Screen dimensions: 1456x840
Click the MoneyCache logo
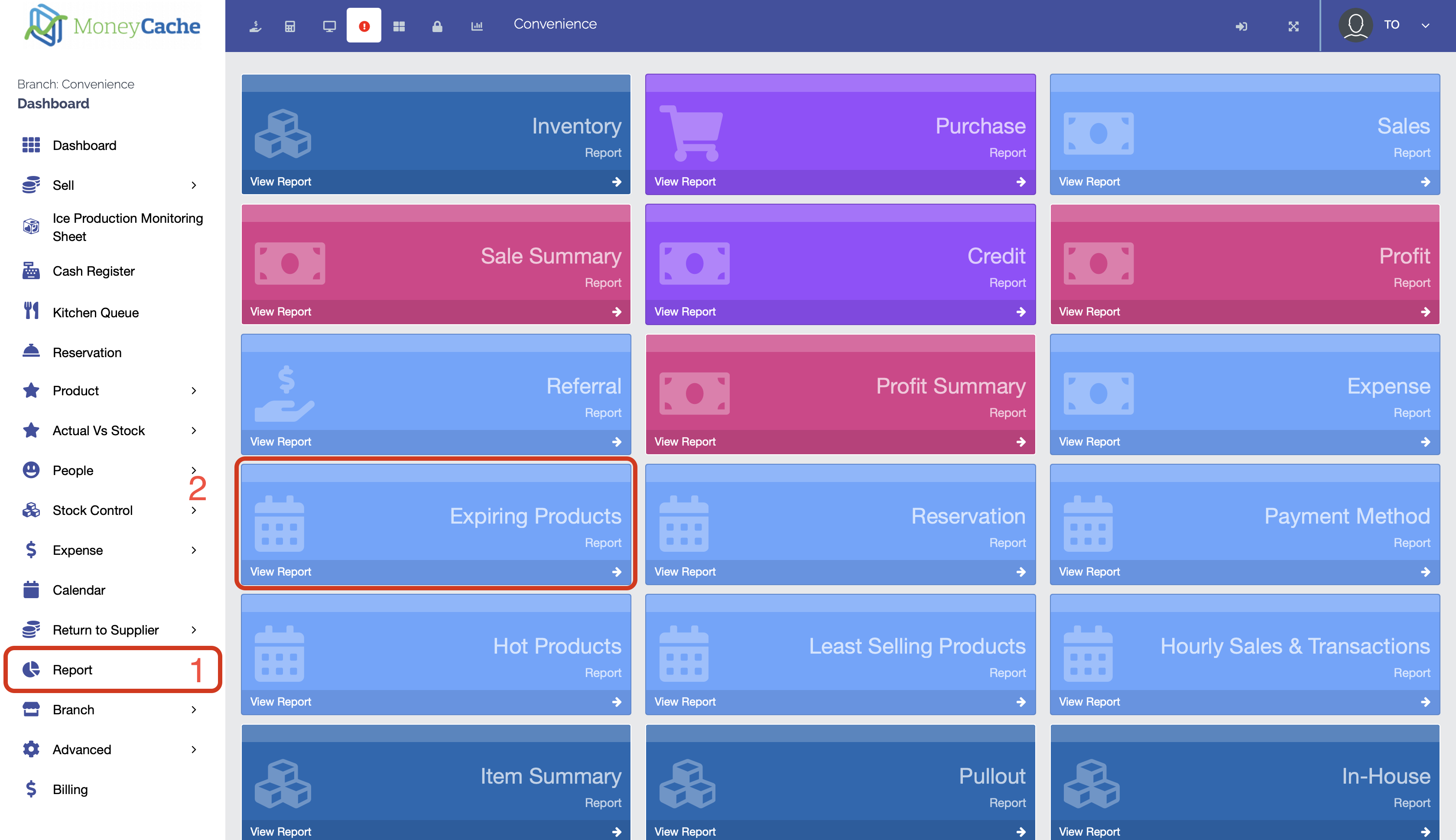tap(112, 26)
